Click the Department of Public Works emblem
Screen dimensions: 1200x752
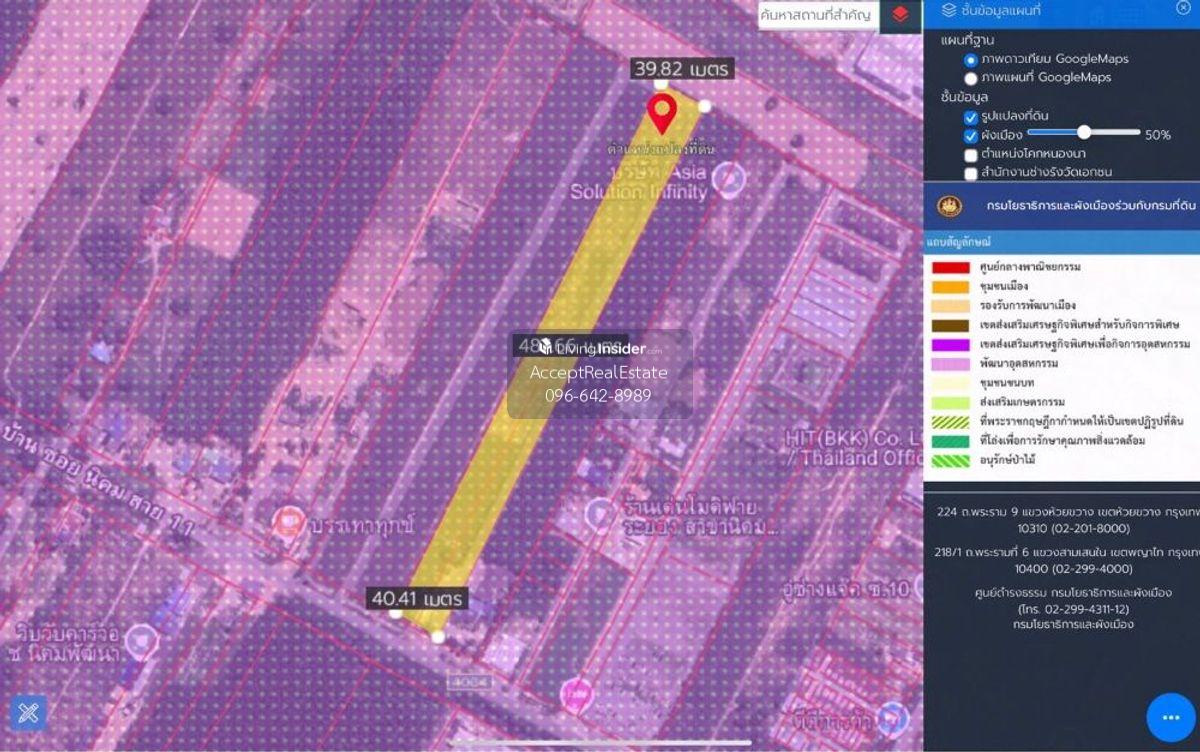(x=949, y=206)
